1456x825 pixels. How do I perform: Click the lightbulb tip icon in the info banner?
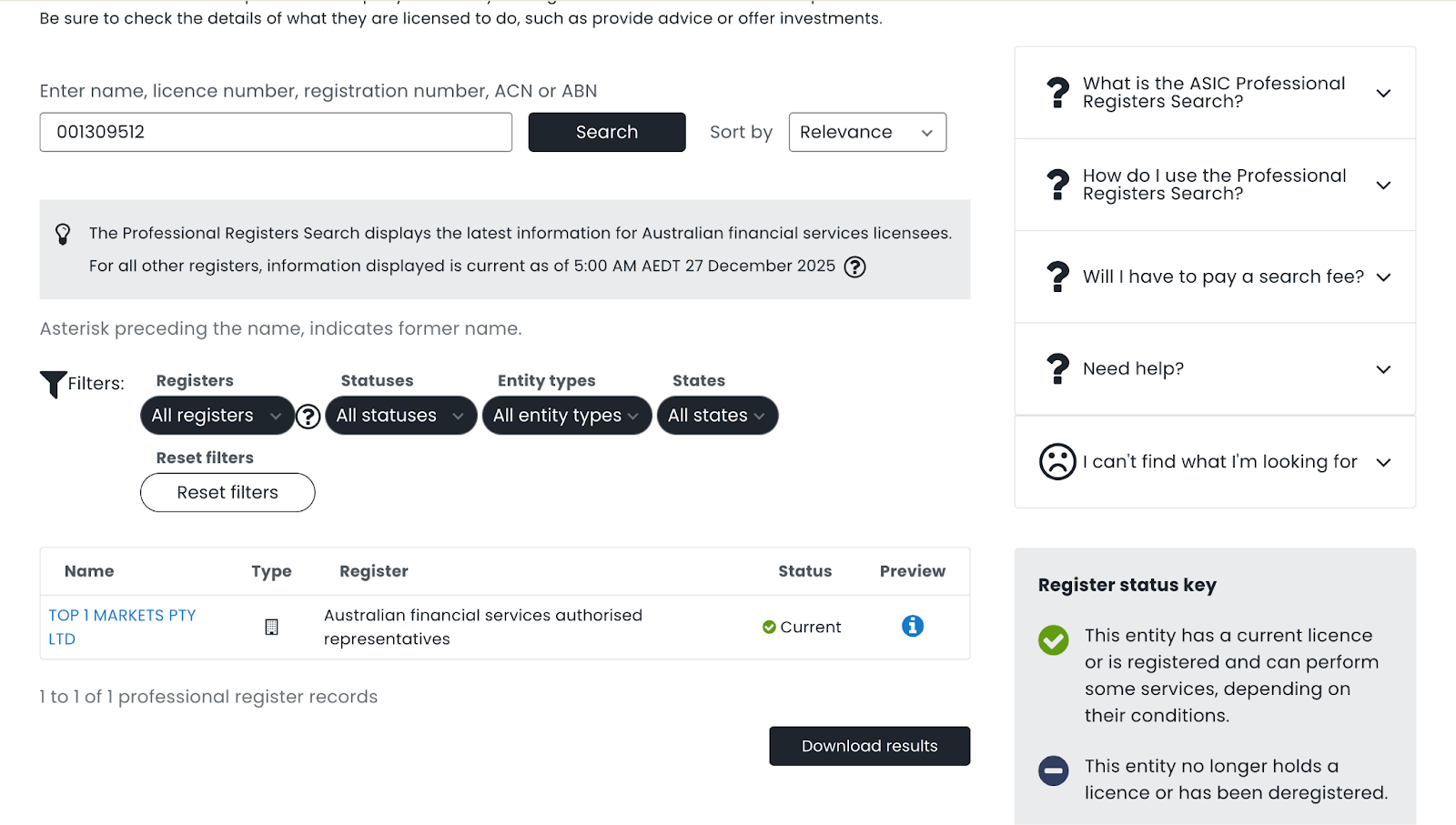(x=63, y=234)
